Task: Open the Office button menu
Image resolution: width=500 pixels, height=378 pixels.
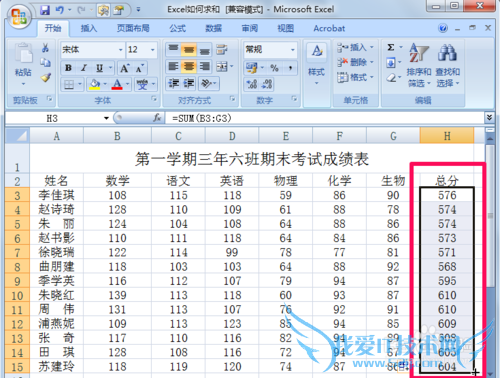Action: [19, 16]
